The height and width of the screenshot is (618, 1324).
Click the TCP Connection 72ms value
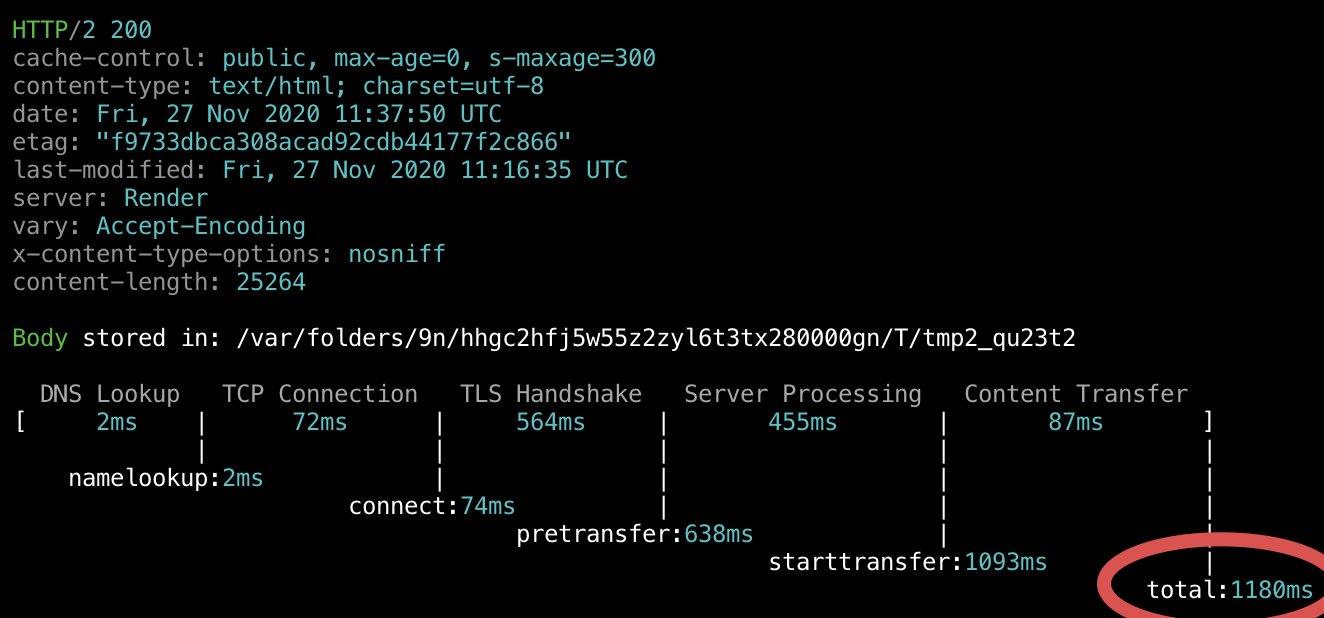click(x=320, y=422)
